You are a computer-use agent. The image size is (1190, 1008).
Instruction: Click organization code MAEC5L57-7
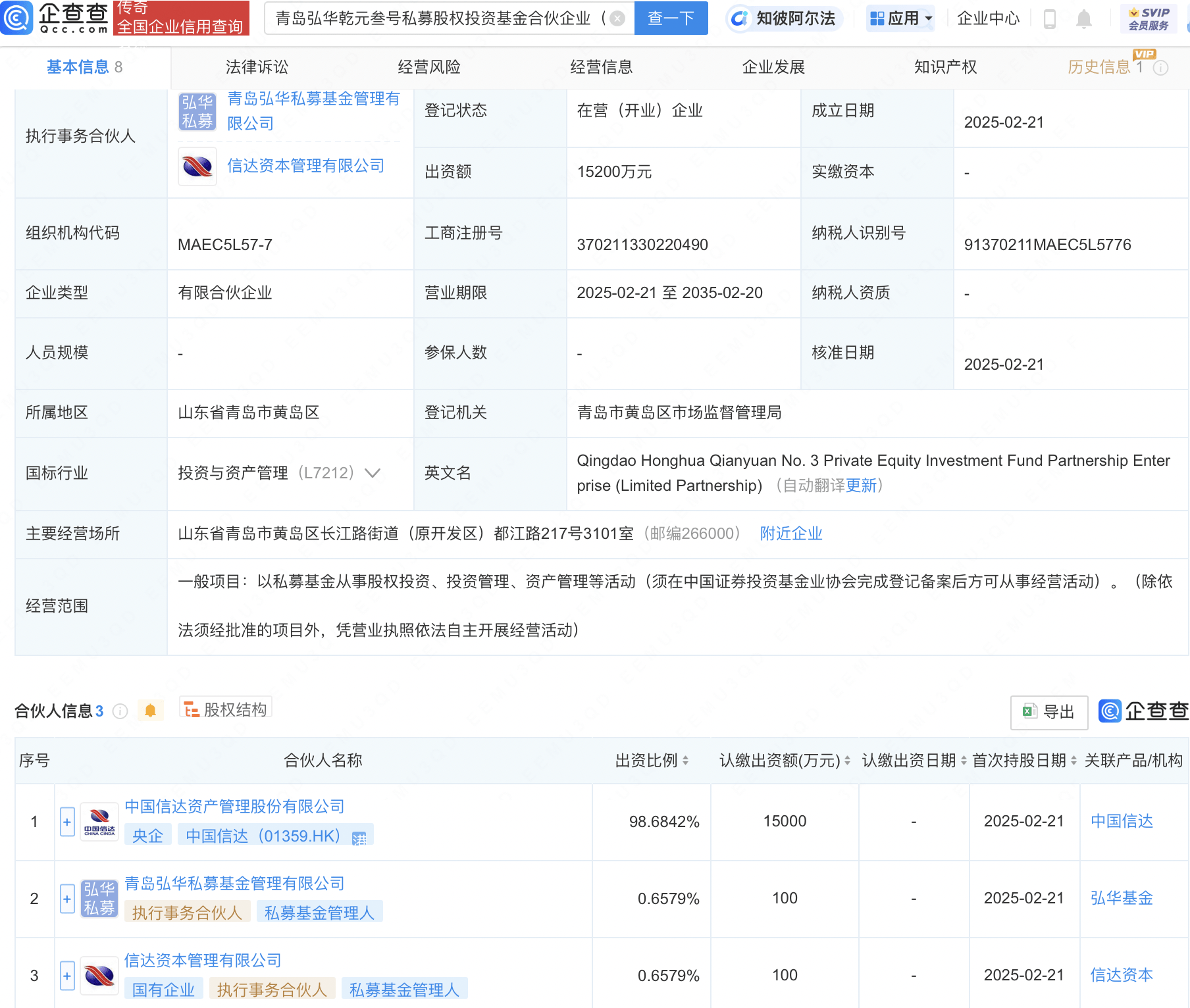click(225, 245)
